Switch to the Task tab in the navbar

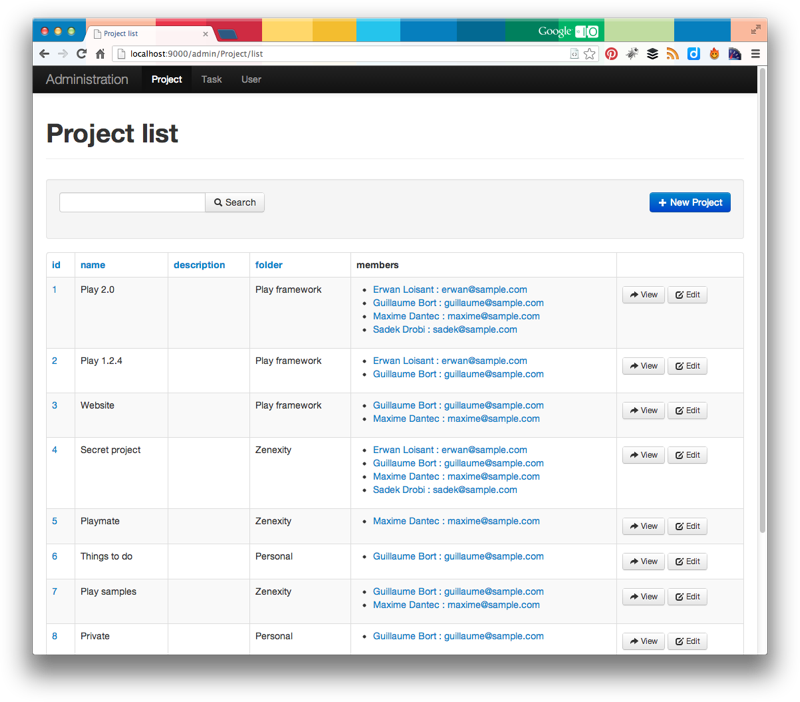(211, 79)
